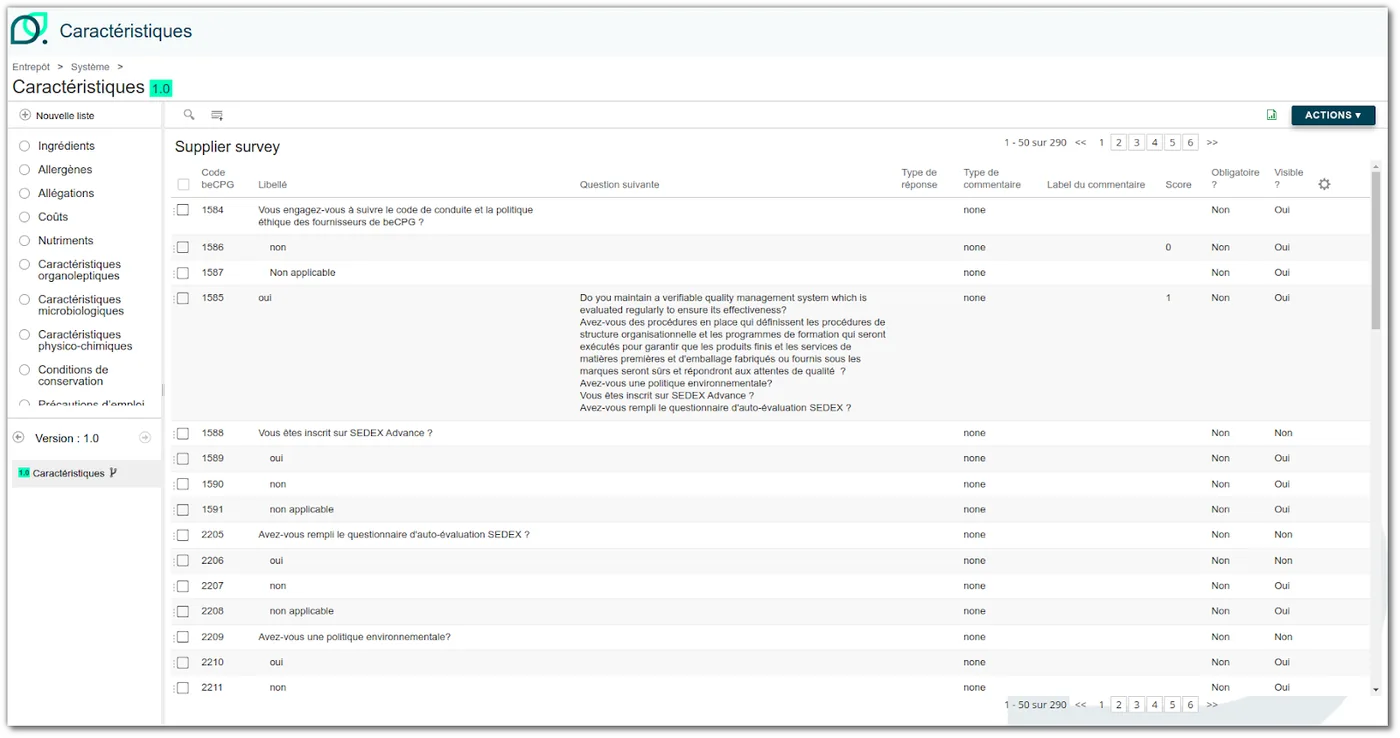Select the Nutriments list
Viewport: 1400px width, 738px height.
pyautogui.click(x=66, y=241)
